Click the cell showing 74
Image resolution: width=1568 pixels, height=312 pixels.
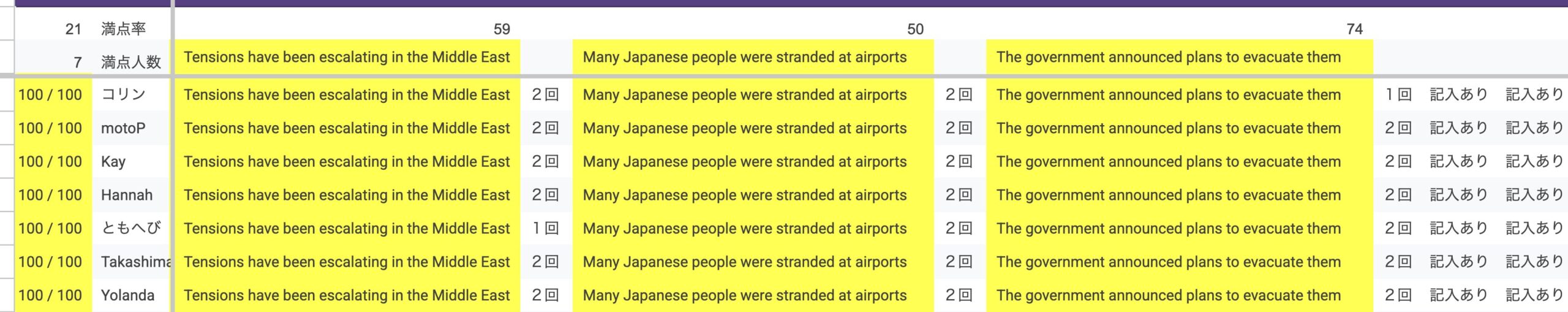coord(1354,29)
